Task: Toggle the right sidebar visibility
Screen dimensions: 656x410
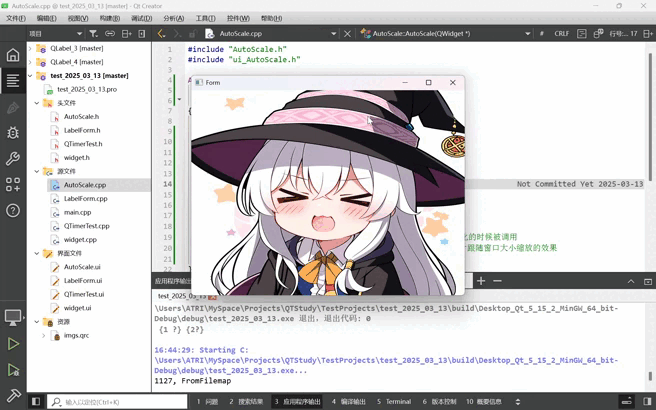Action: coord(648,402)
